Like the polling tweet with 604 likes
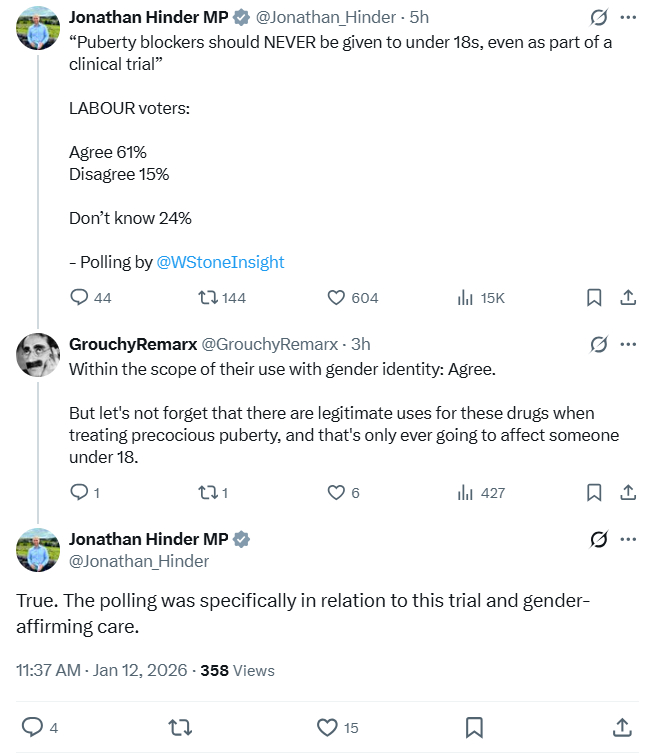655x753 pixels. click(337, 297)
